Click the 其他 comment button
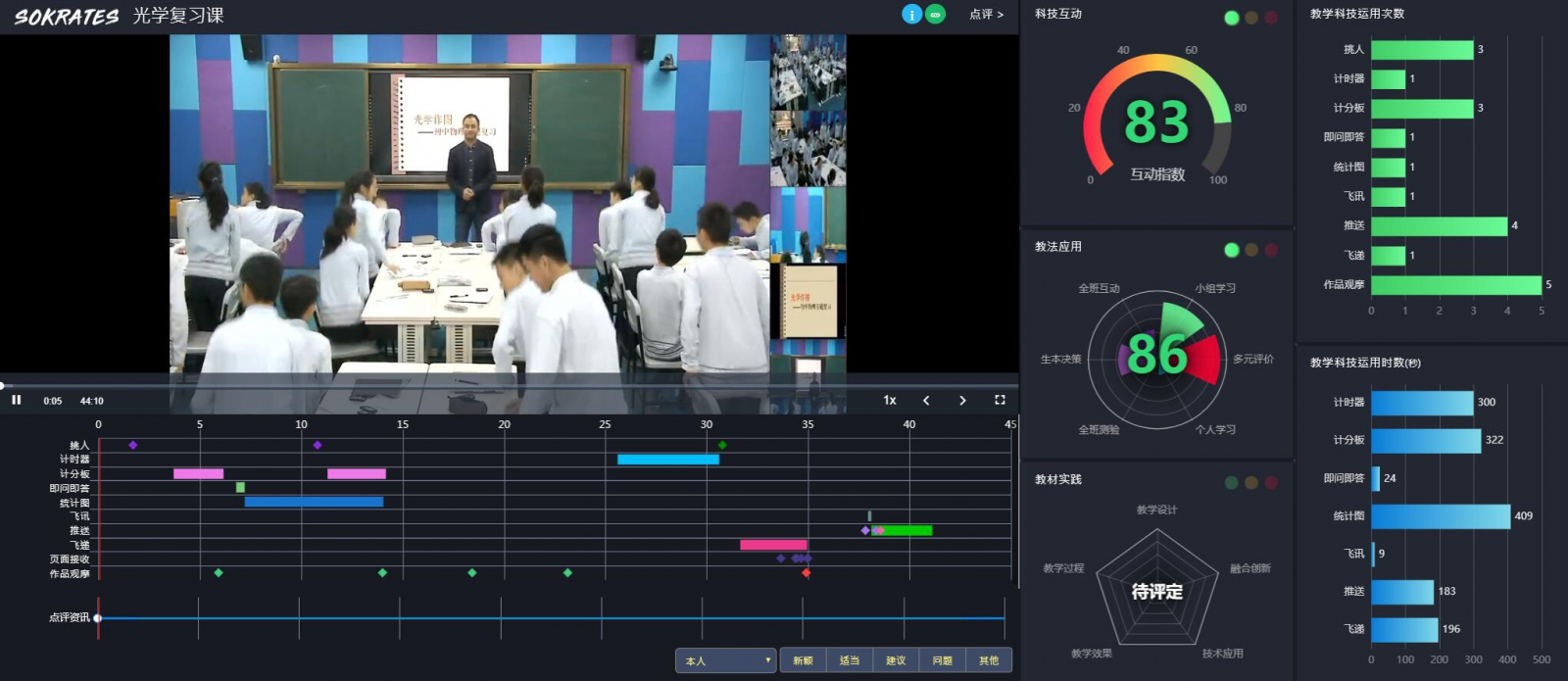 [989, 660]
